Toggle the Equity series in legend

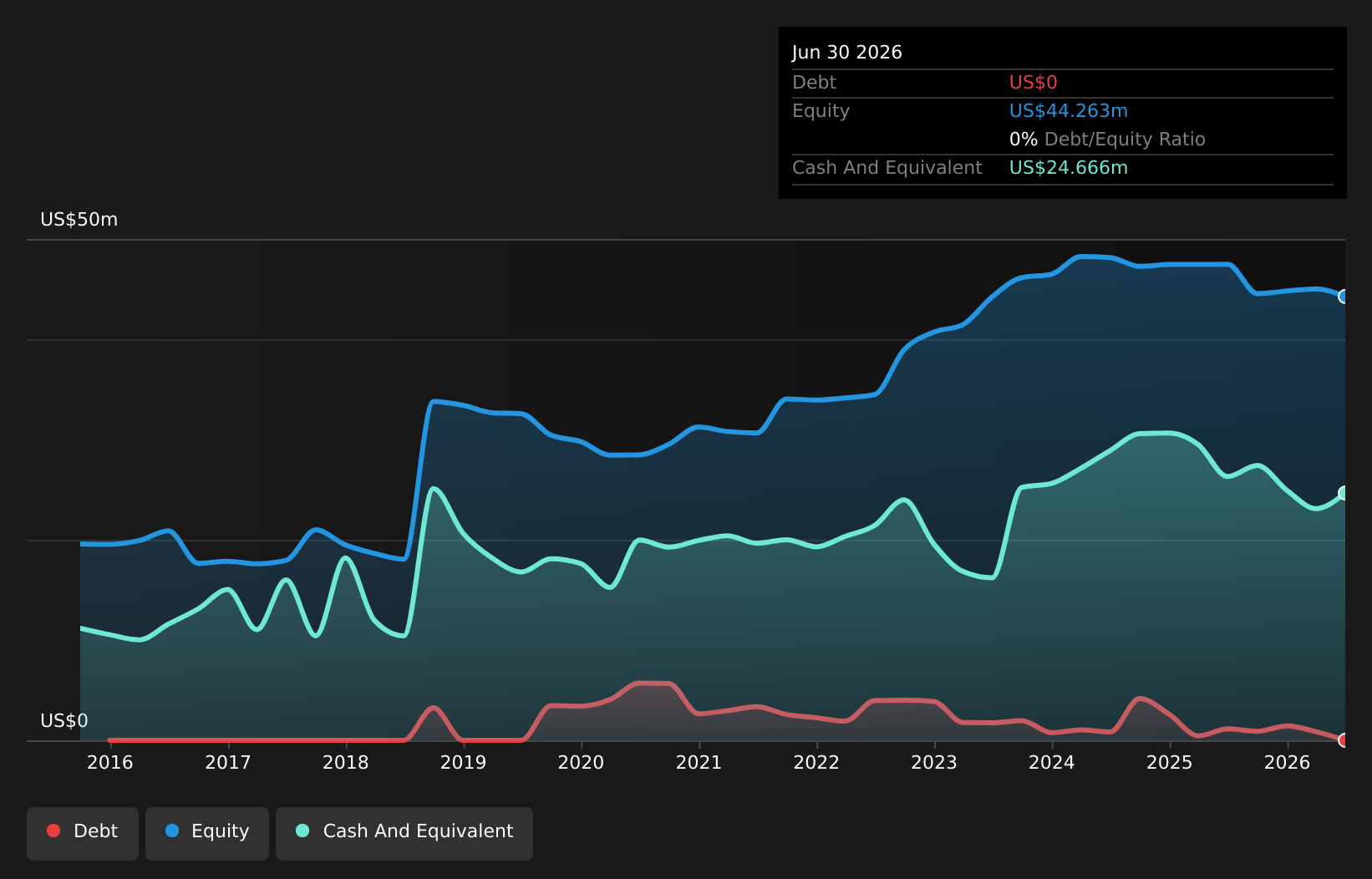207,833
